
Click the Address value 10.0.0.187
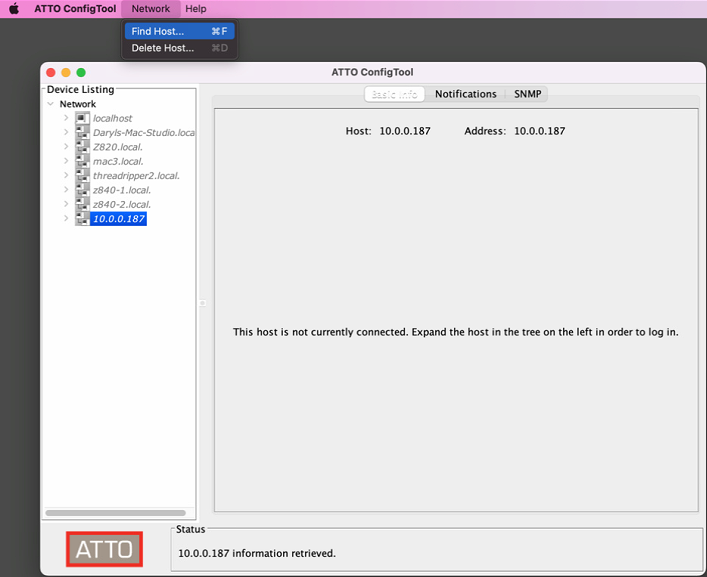tap(540, 131)
